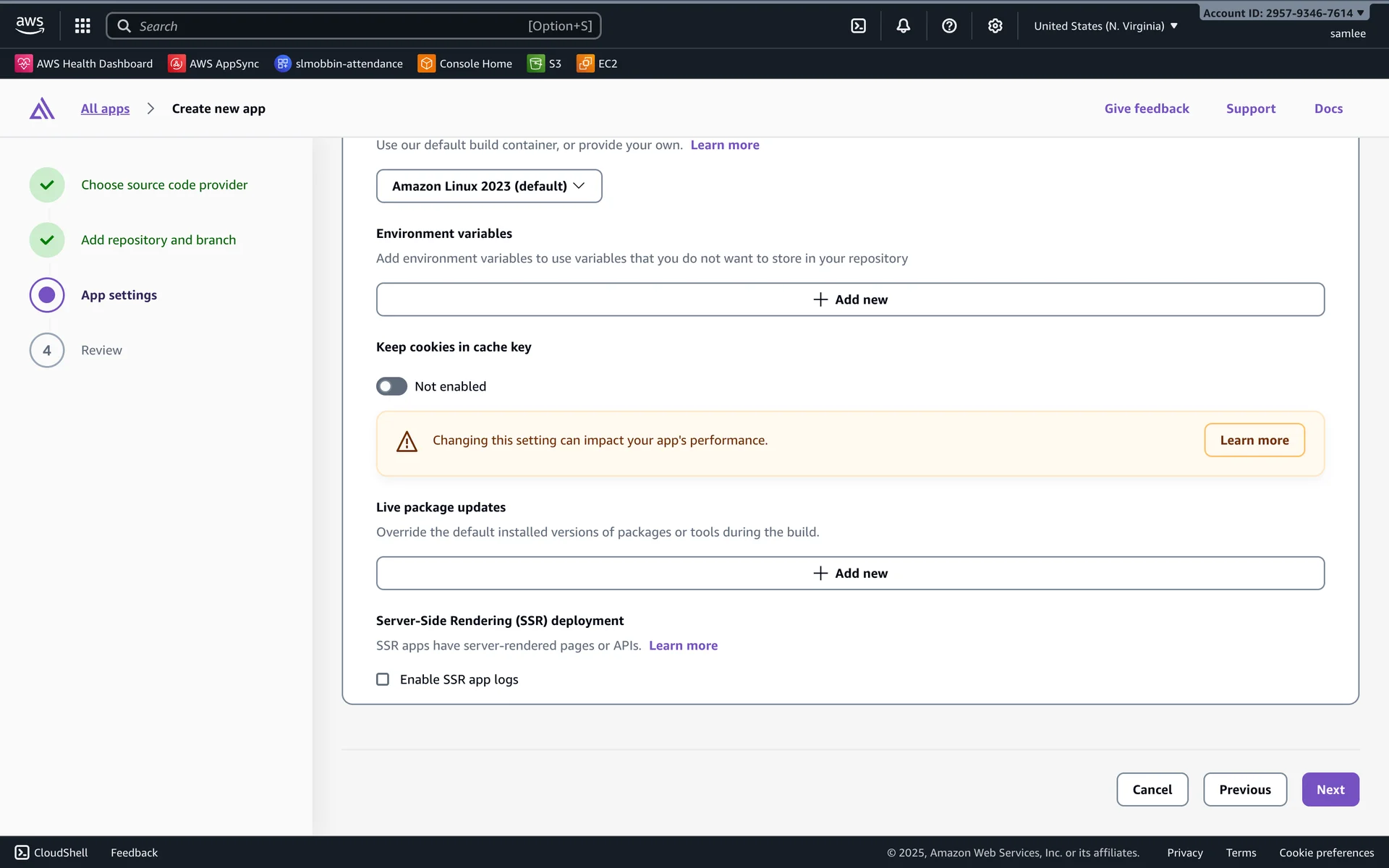Expand the Account ID dropdown
1389x868 pixels.
click(x=1283, y=13)
